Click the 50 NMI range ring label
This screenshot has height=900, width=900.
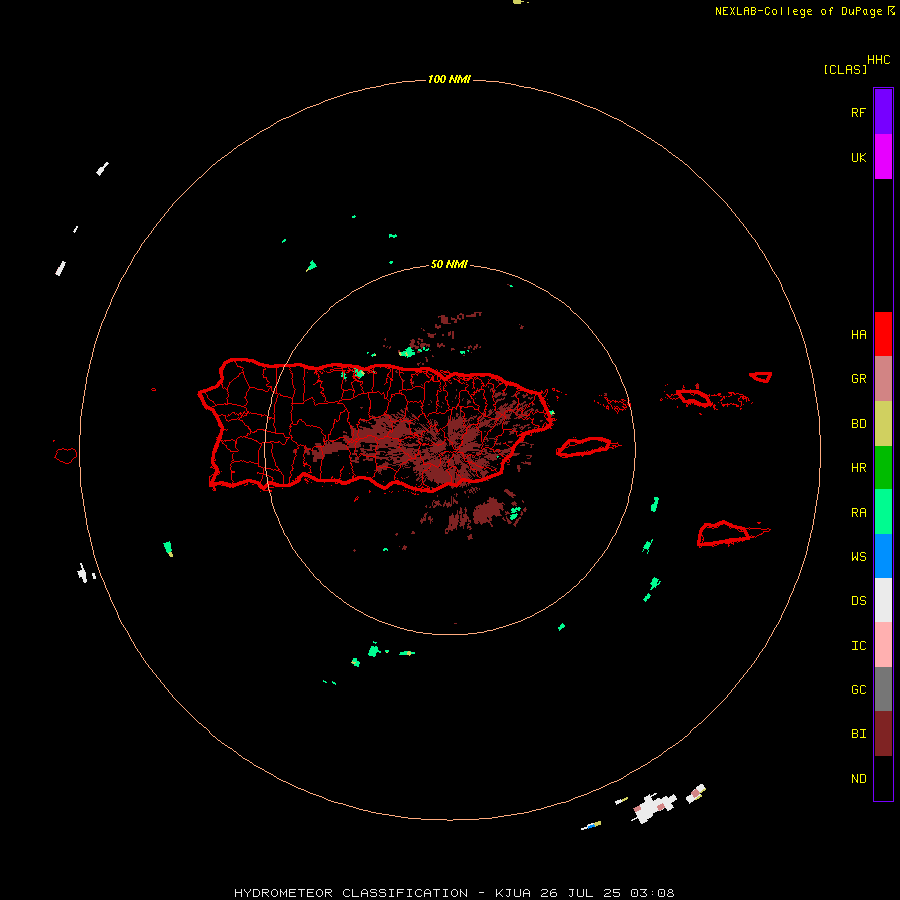pos(449,264)
